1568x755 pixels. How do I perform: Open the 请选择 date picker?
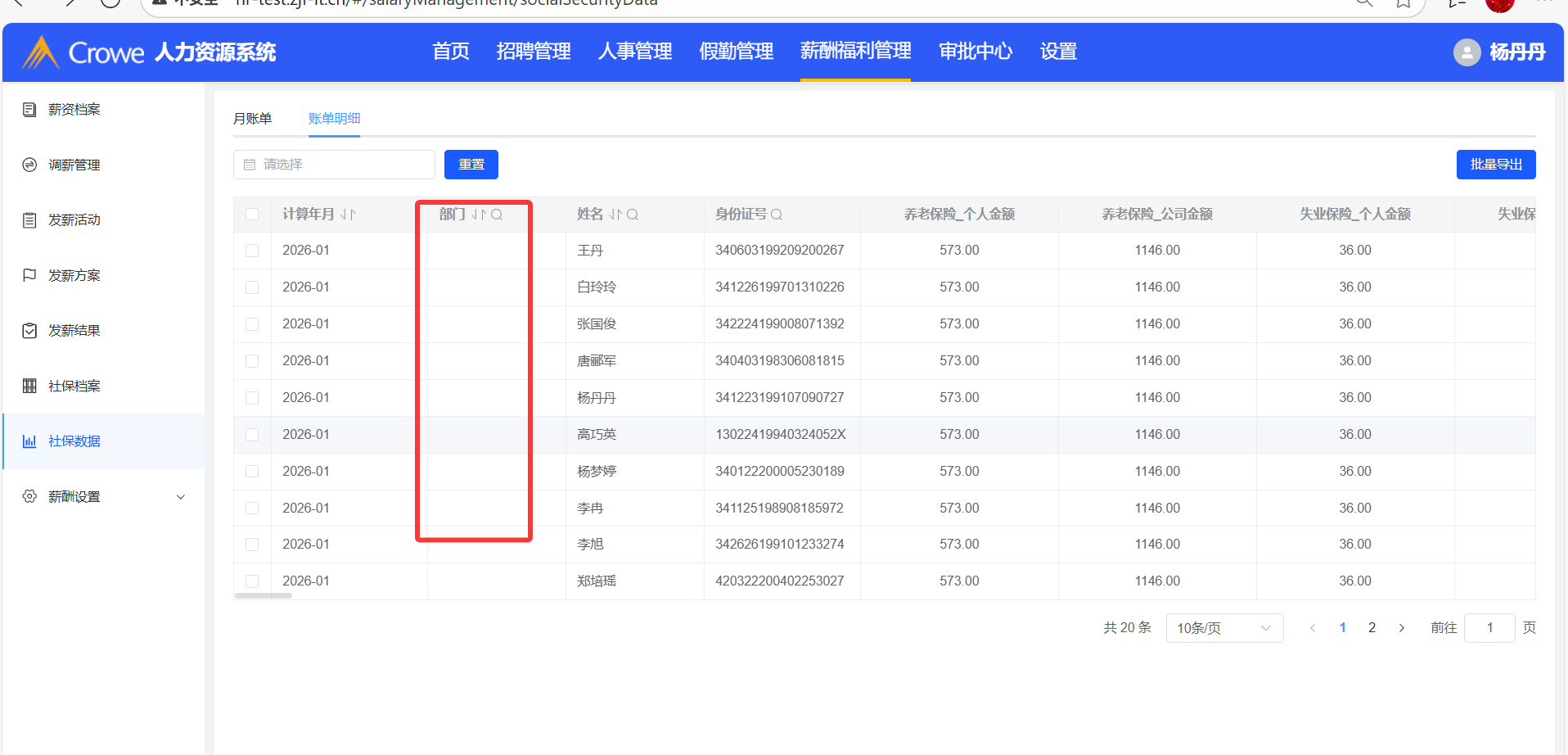point(334,165)
